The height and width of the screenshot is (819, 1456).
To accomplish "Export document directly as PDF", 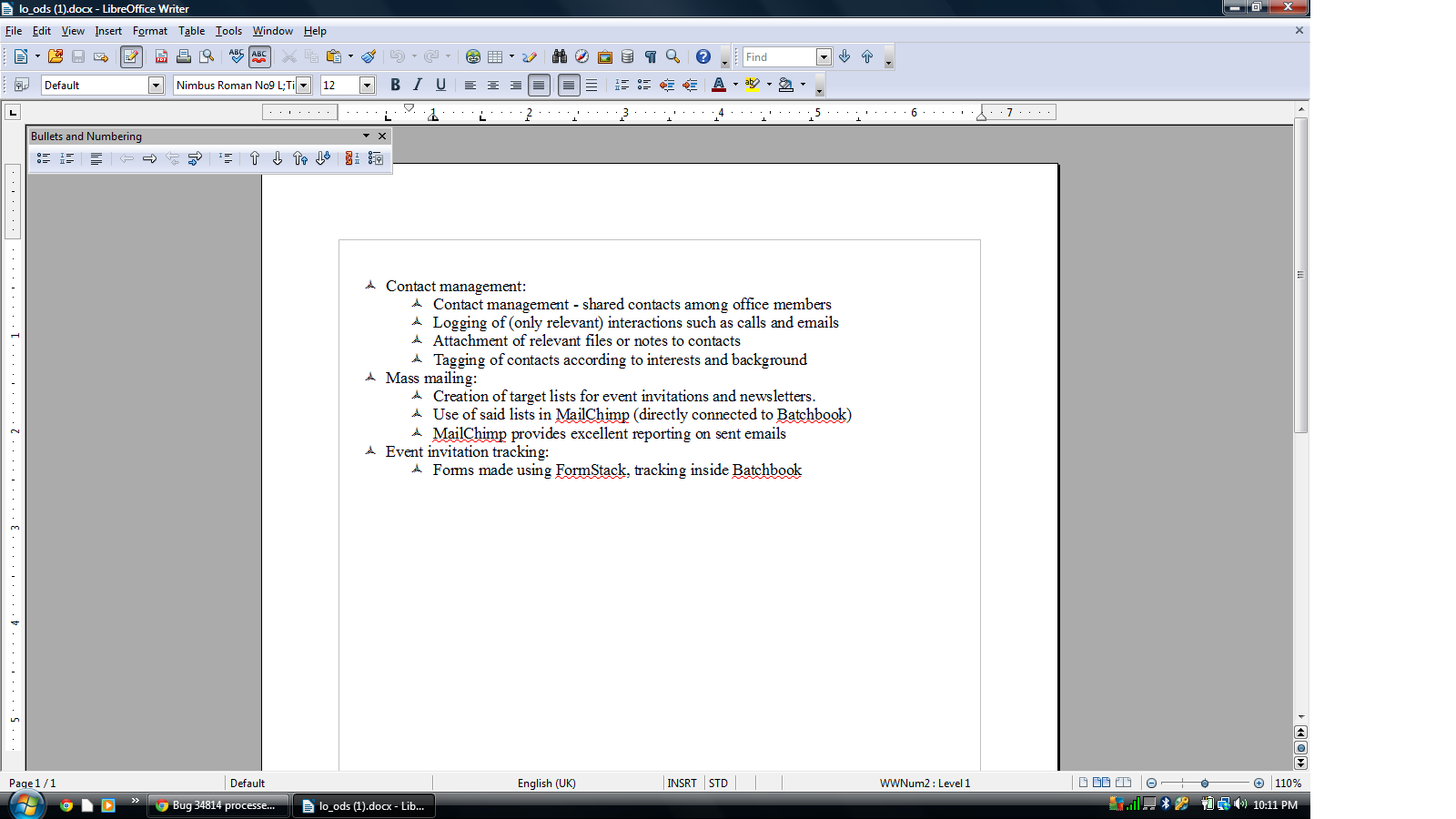I will tap(161, 56).
